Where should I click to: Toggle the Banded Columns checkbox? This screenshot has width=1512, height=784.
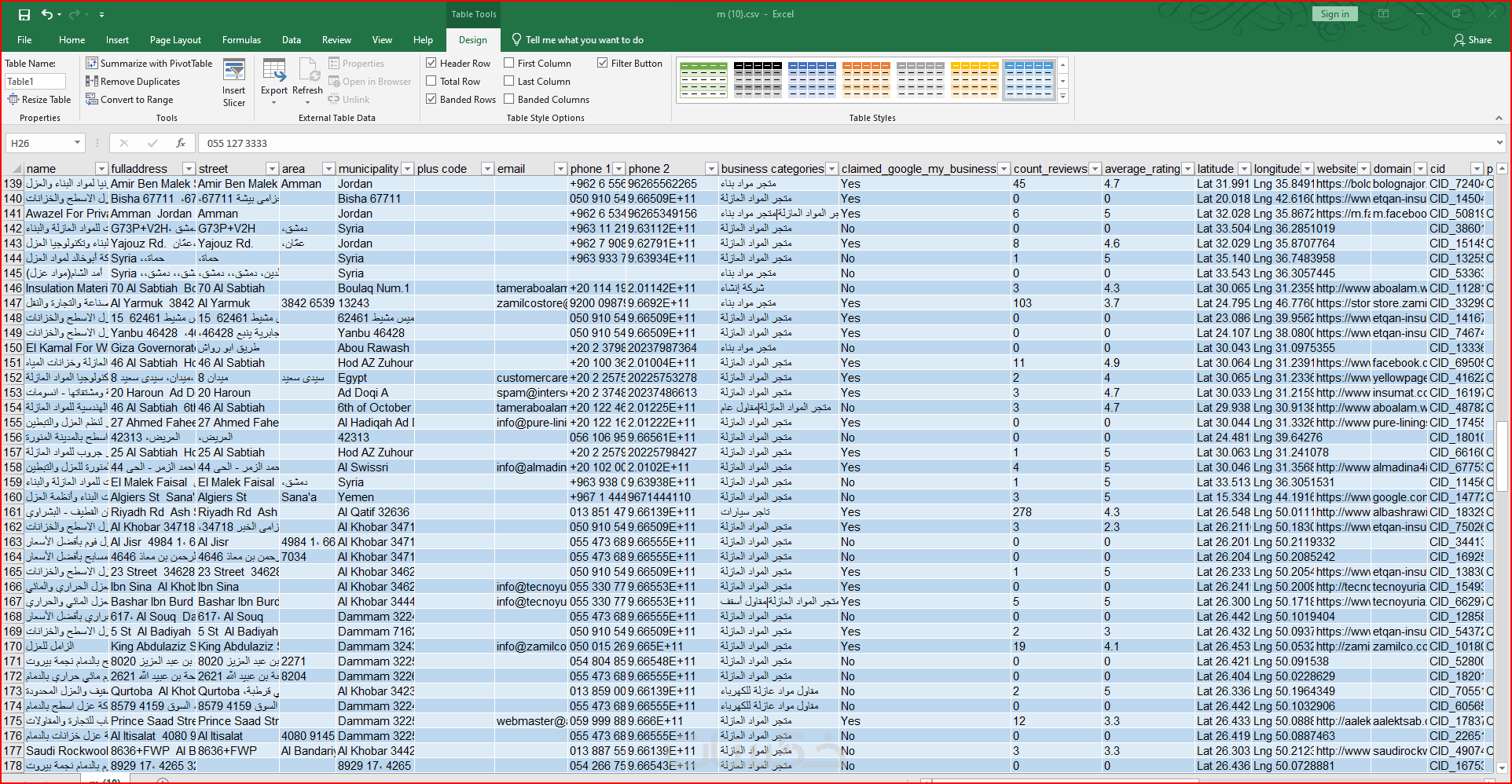[x=509, y=100]
